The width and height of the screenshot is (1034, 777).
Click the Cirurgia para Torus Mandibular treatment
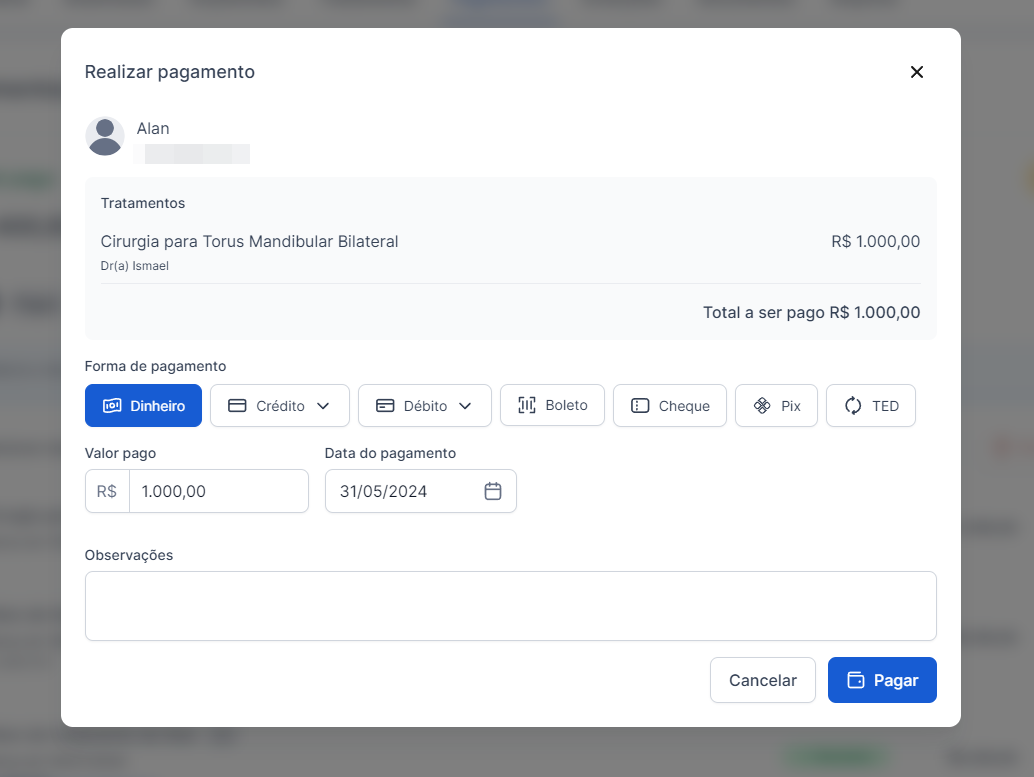(x=250, y=242)
